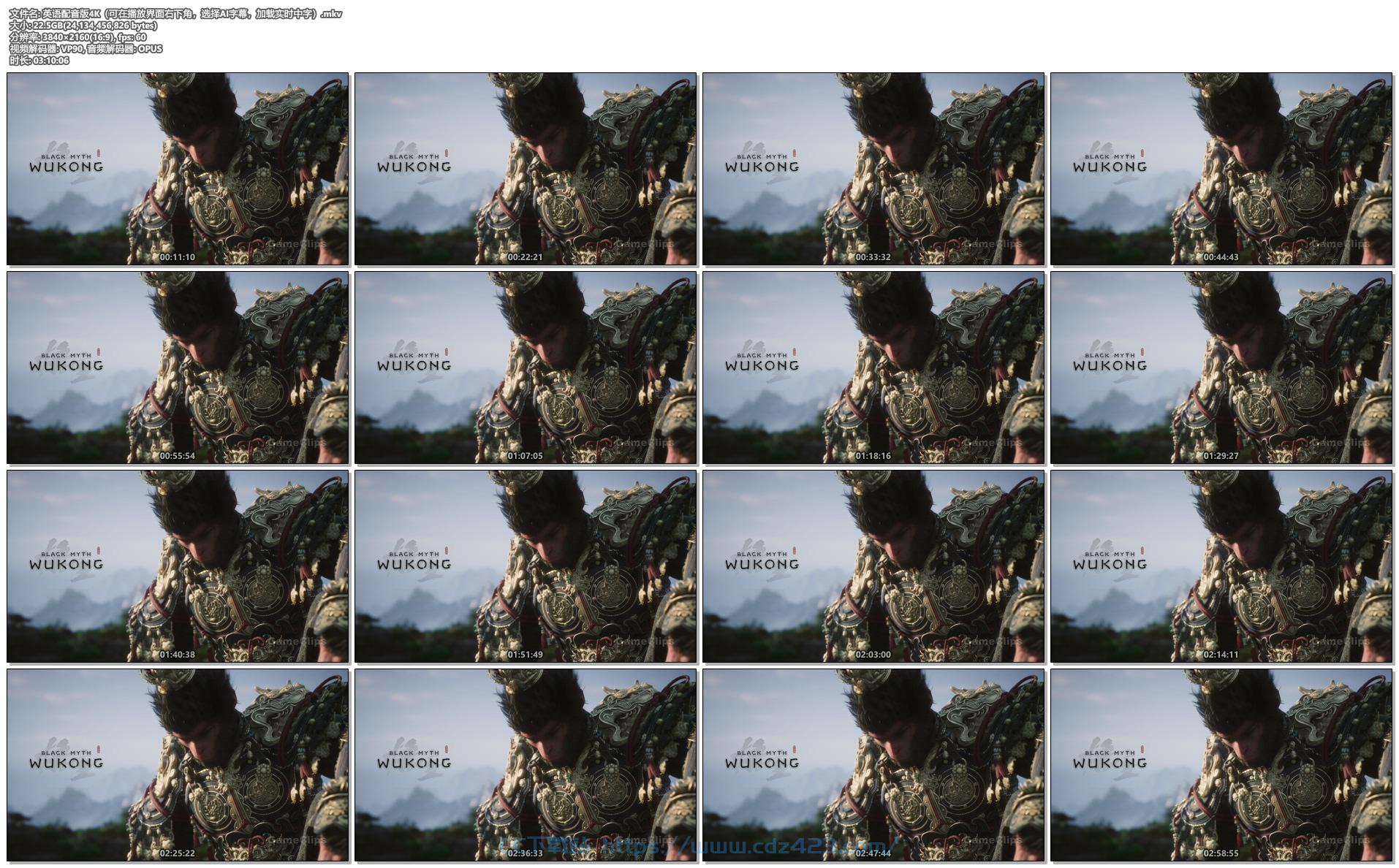
Task: Pick the video frame at 02:03:00
Action: point(873,566)
